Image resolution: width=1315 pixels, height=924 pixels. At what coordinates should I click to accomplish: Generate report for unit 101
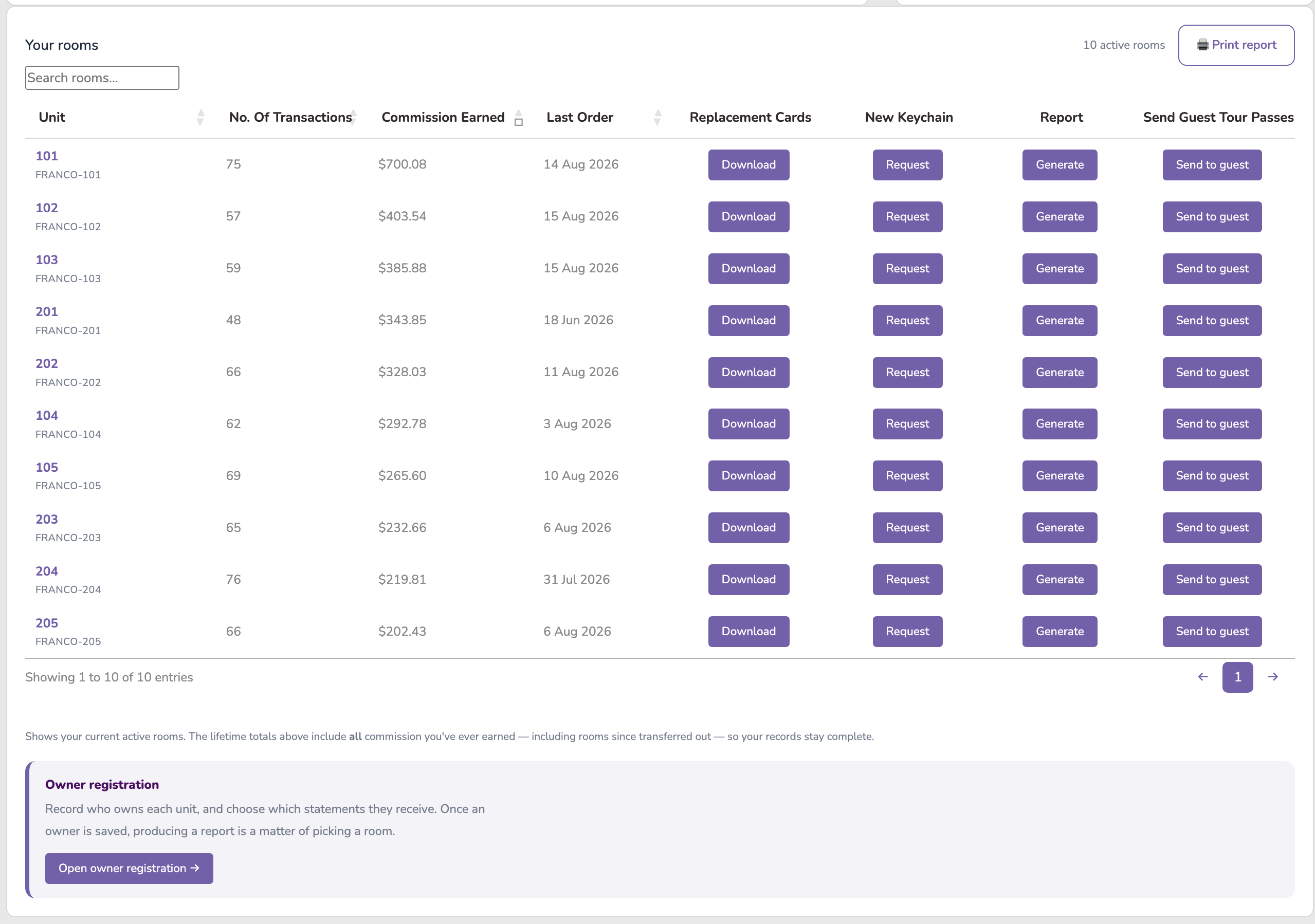click(x=1060, y=165)
